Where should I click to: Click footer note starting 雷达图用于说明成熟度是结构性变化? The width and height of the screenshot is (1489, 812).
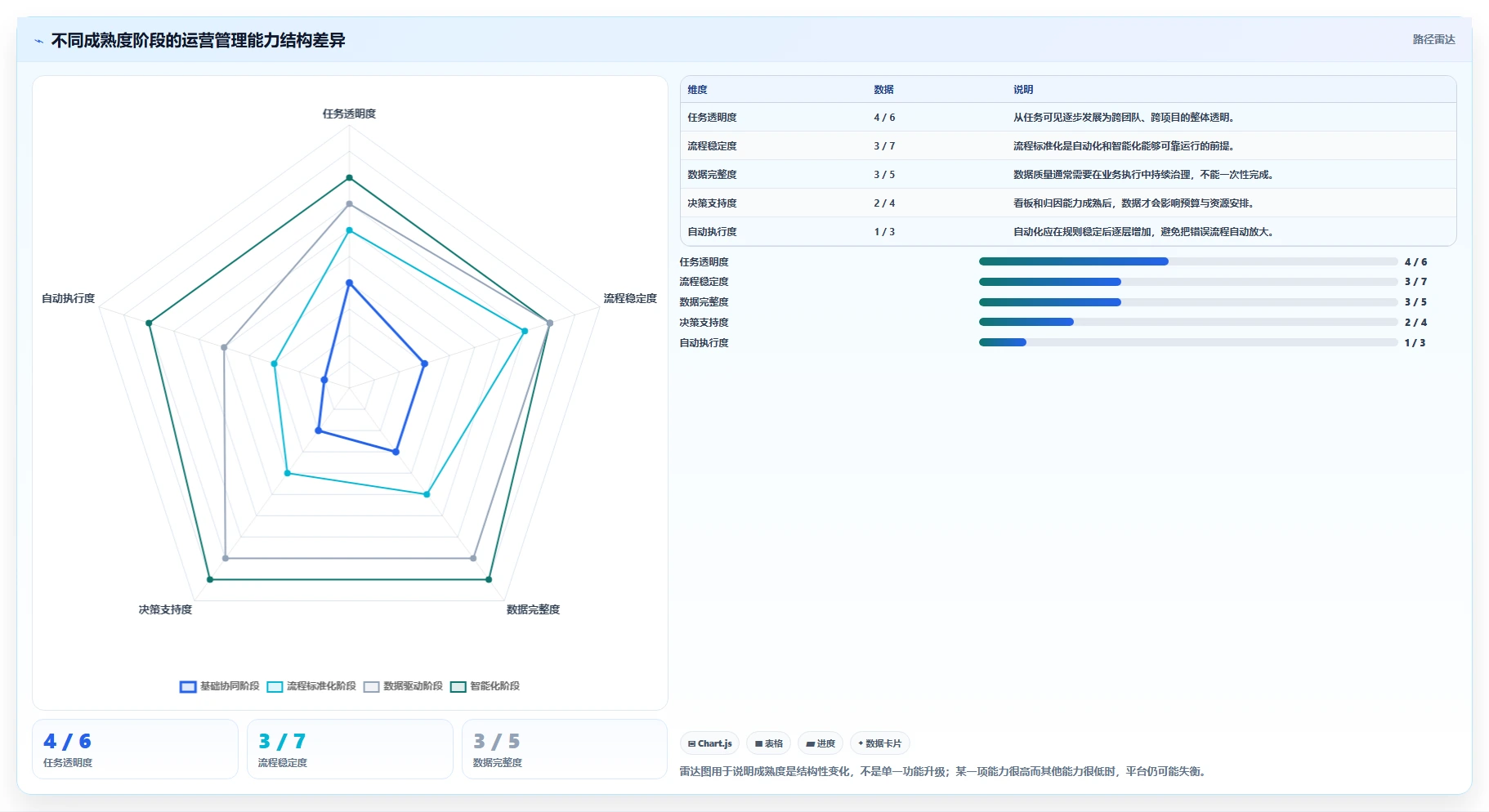tap(944, 771)
